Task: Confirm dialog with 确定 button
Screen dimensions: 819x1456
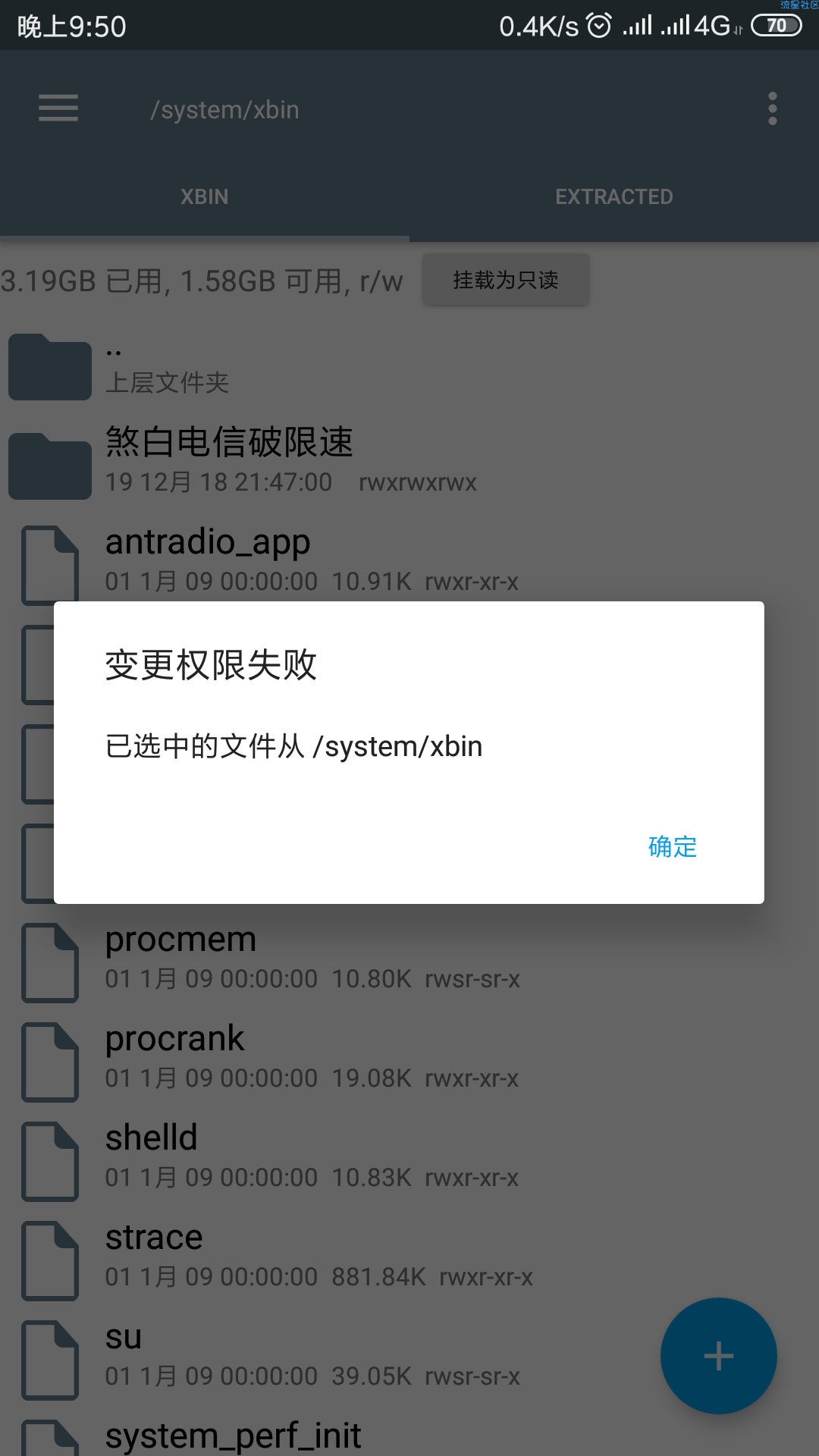Action: tap(673, 846)
